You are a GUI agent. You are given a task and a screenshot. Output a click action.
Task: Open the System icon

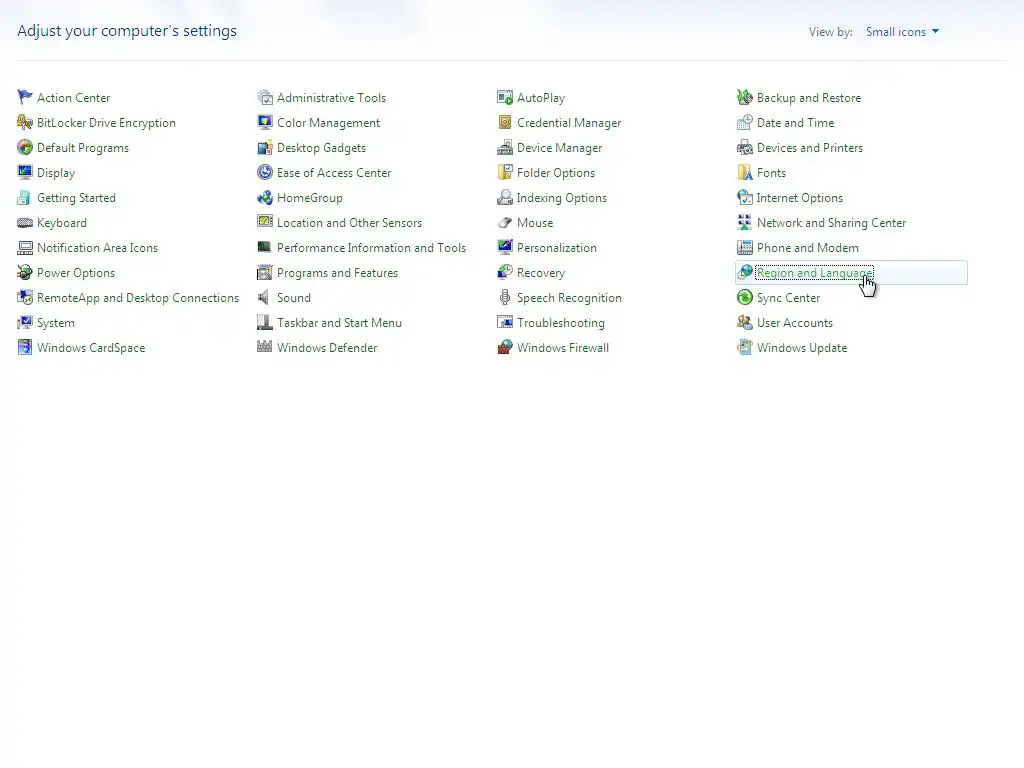tap(25, 323)
